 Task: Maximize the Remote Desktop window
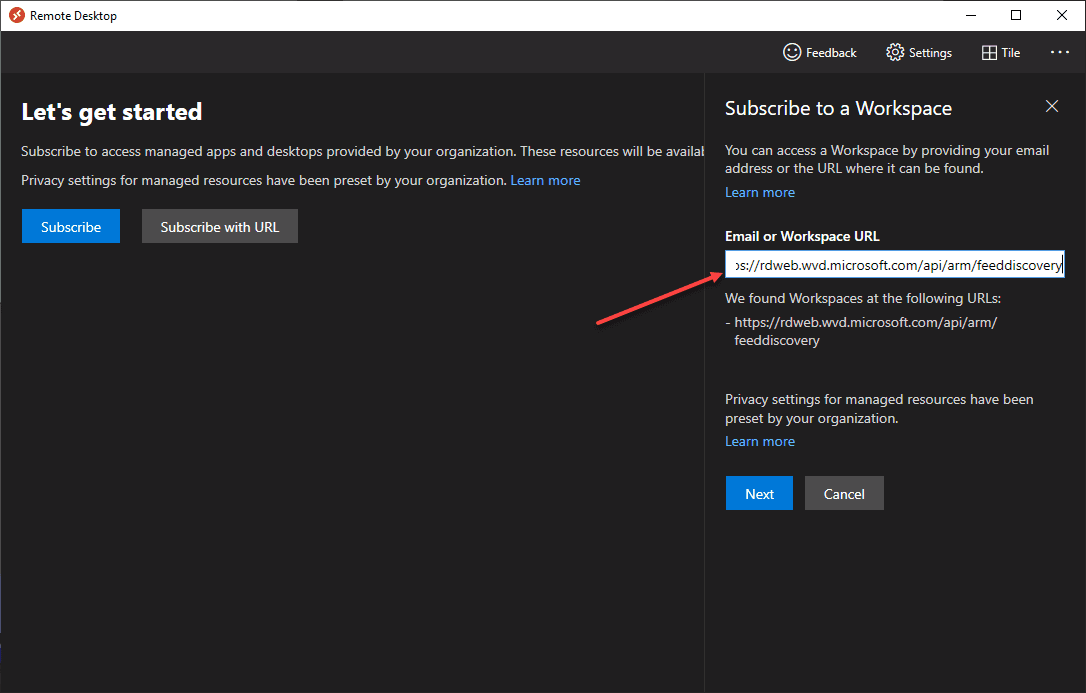tap(1016, 15)
